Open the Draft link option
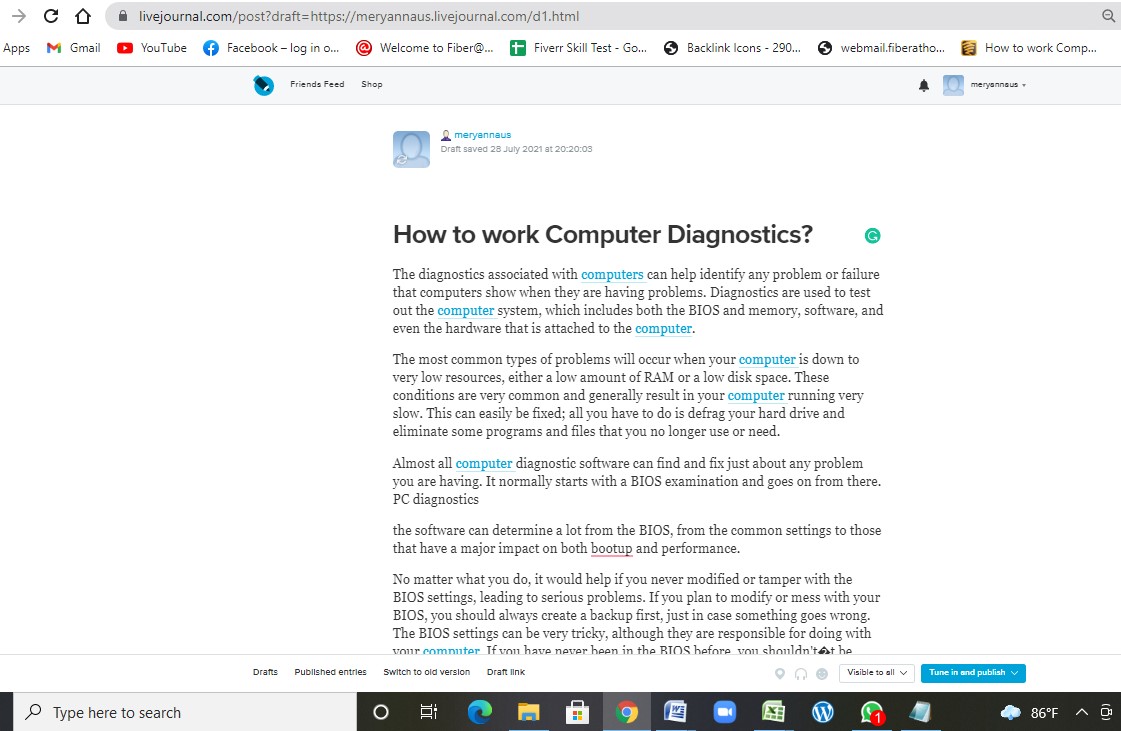 point(506,672)
